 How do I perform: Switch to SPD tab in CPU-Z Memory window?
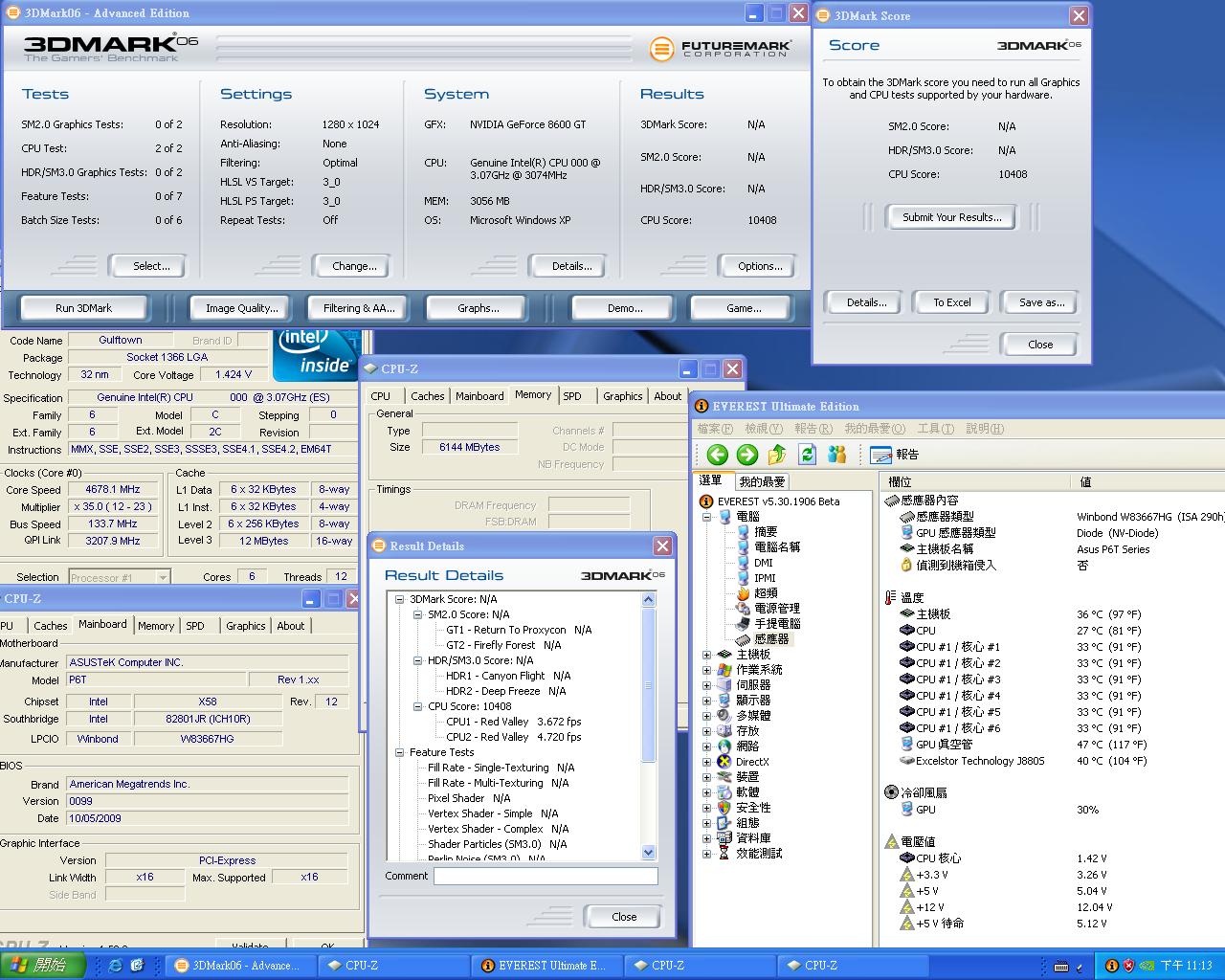[572, 396]
